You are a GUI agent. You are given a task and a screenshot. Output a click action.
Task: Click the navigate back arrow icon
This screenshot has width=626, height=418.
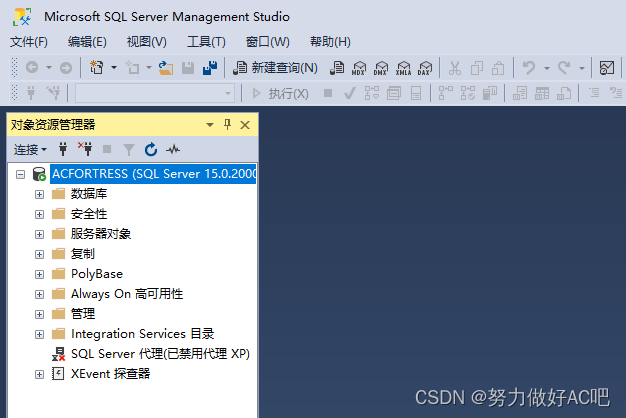(32, 68)
